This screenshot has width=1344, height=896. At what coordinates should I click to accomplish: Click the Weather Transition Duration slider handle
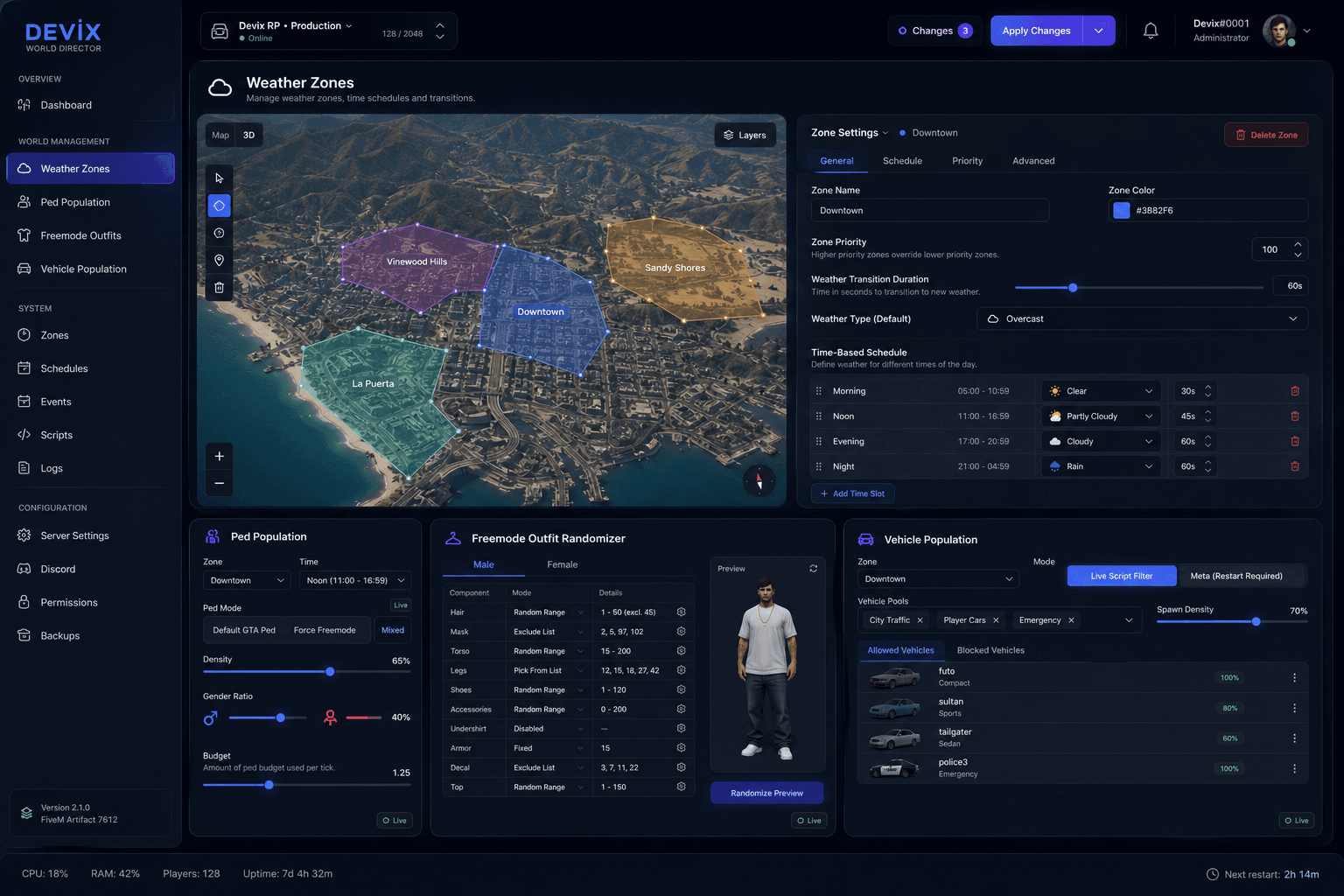[1073, 287]
